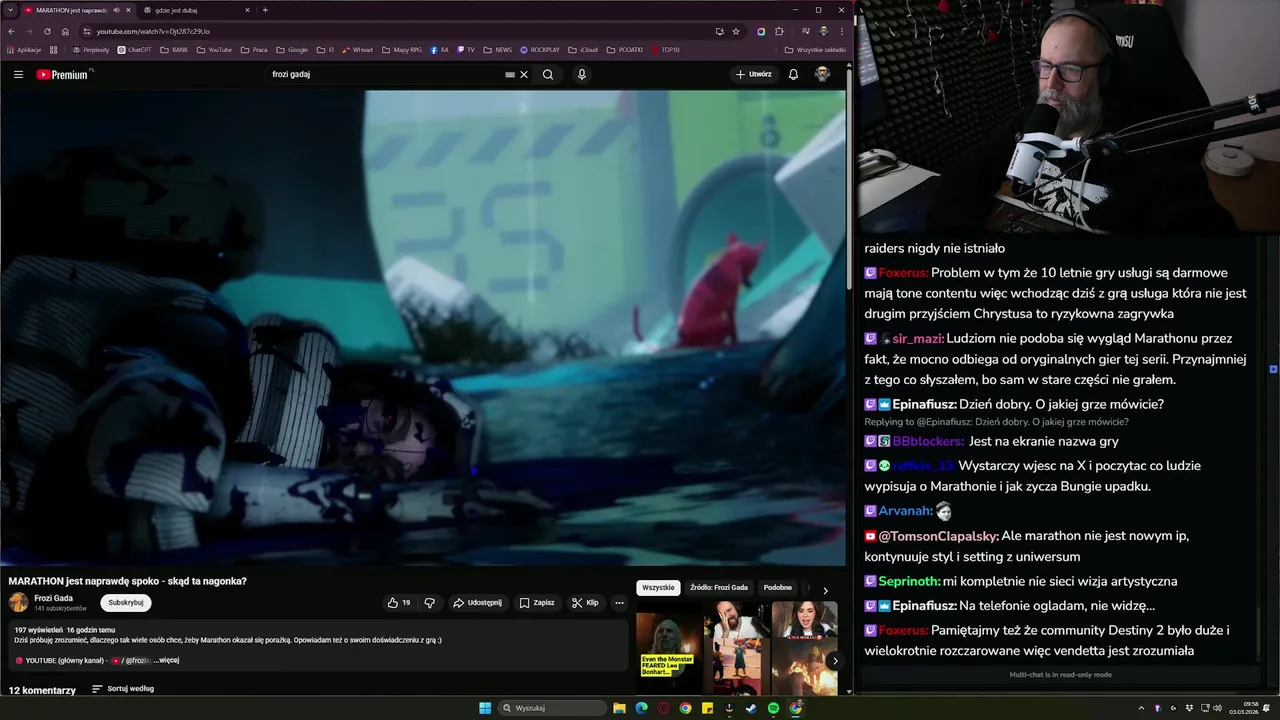
Task: Close the 'gdzie jest dubaj' tab
Action: pos(247,10)
